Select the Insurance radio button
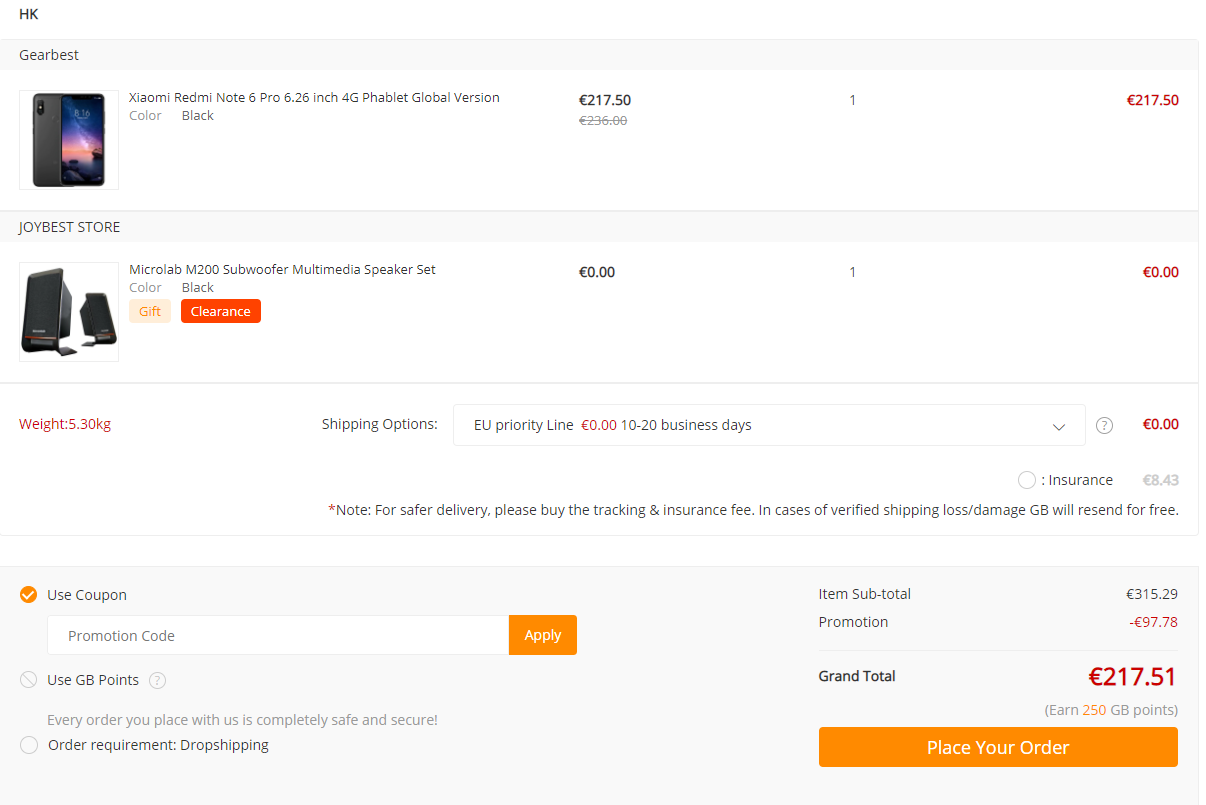Image resolution: width=1206 pixels, height=805 pixels. click(1026, 480)
